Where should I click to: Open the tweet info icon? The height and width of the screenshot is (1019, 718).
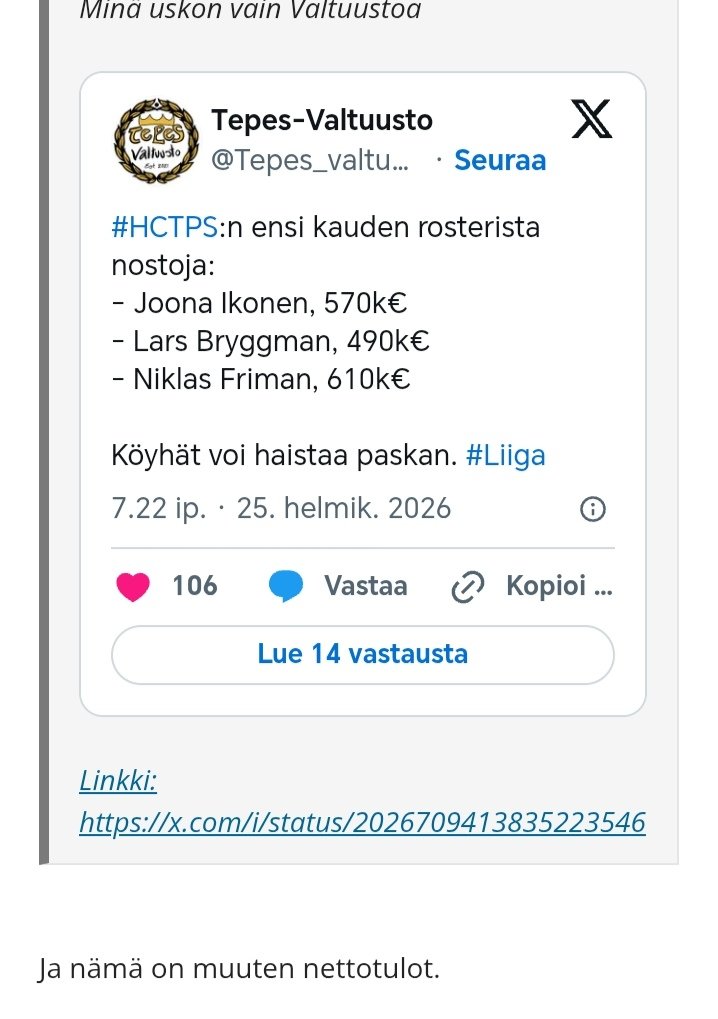click(x=592, y=509)
